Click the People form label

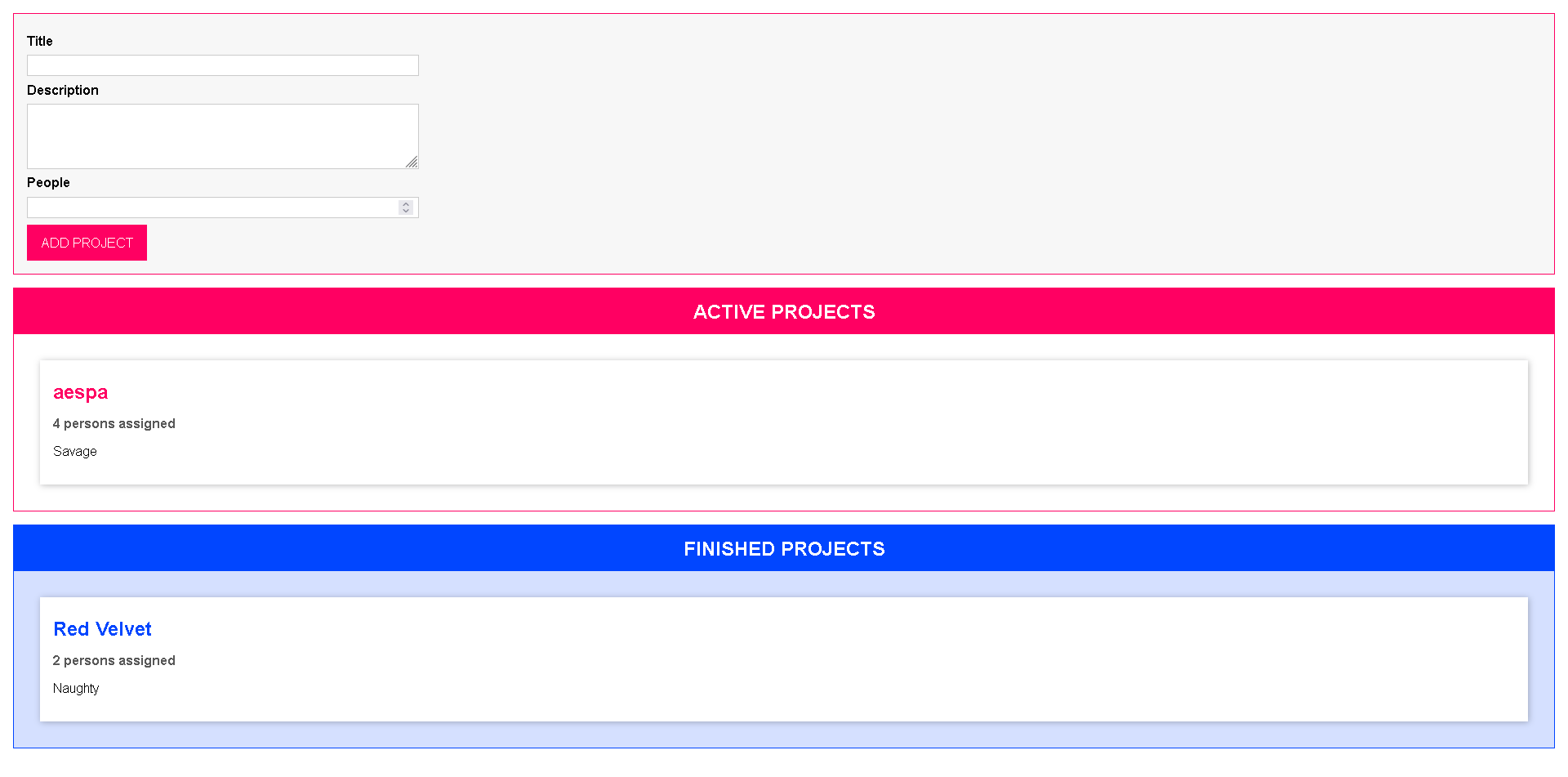48,182
